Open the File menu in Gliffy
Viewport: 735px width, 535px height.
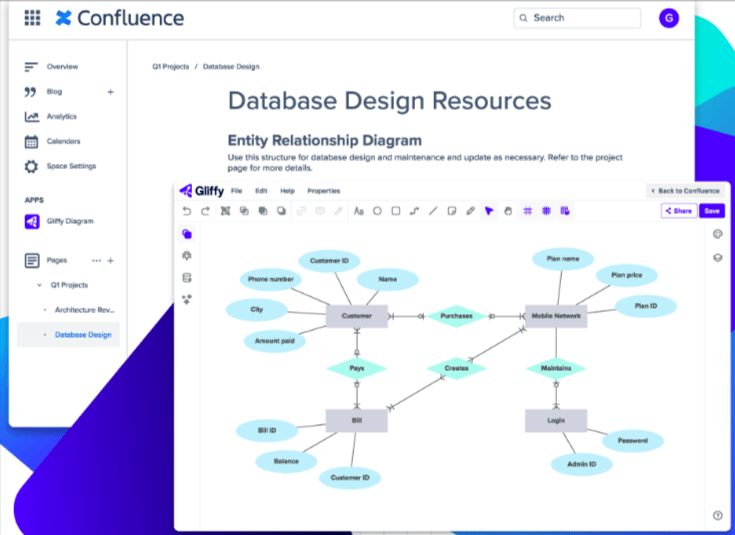237,191
